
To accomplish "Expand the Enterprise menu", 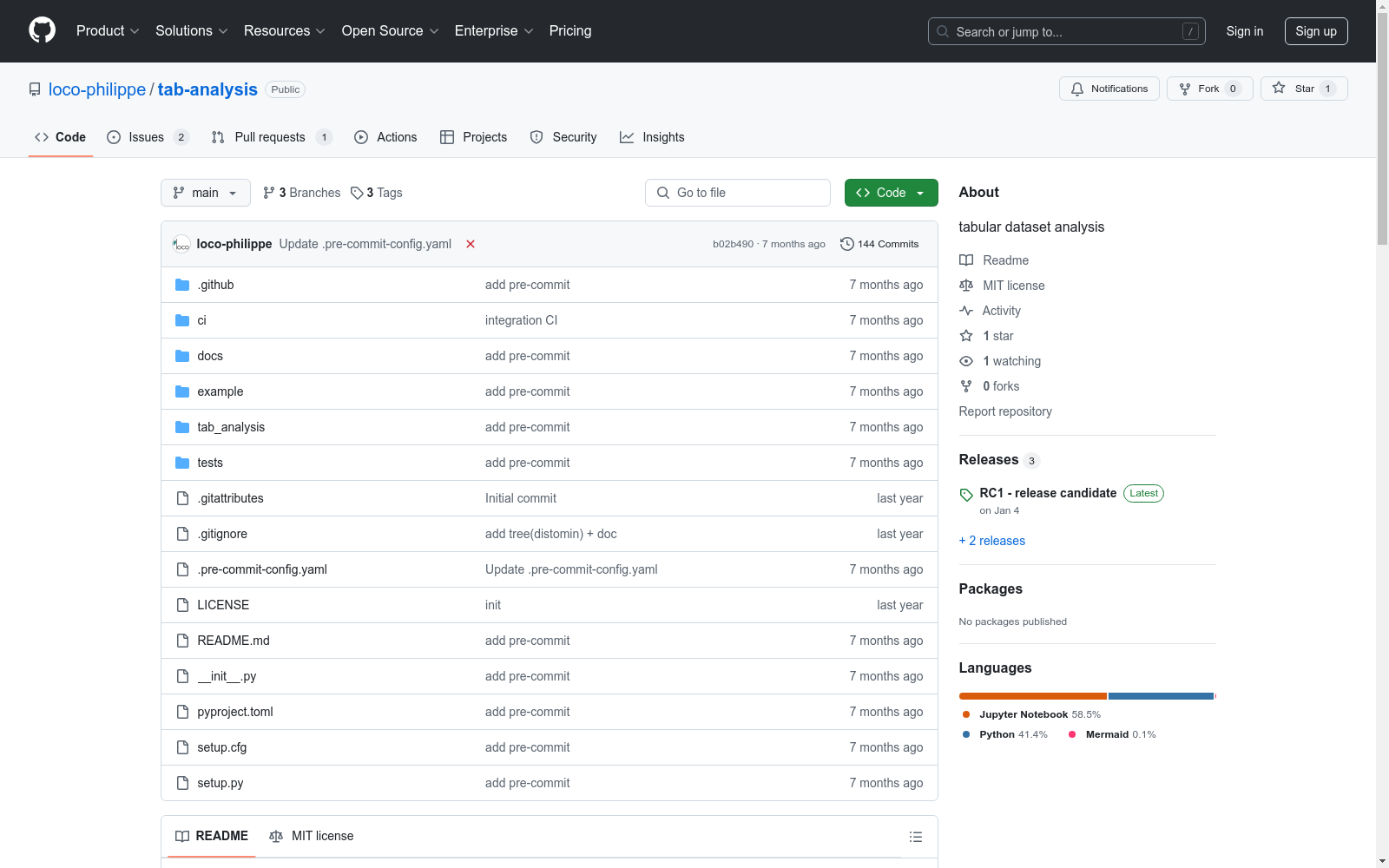I will pos(494,31).
